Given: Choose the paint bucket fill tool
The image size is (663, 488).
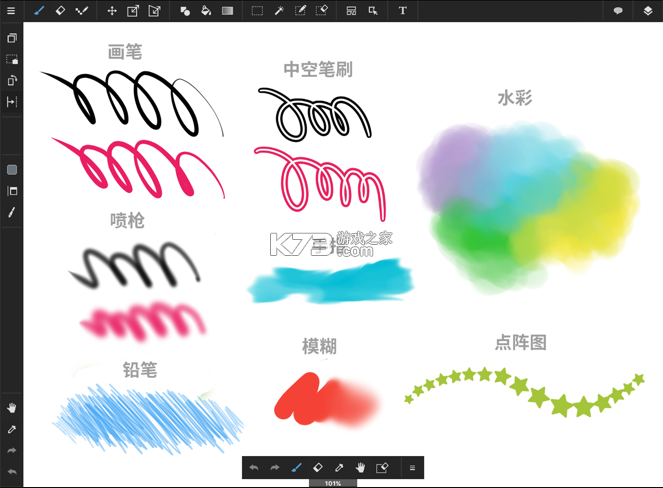Looking at the screenshot, I should [x=206, y=11].
